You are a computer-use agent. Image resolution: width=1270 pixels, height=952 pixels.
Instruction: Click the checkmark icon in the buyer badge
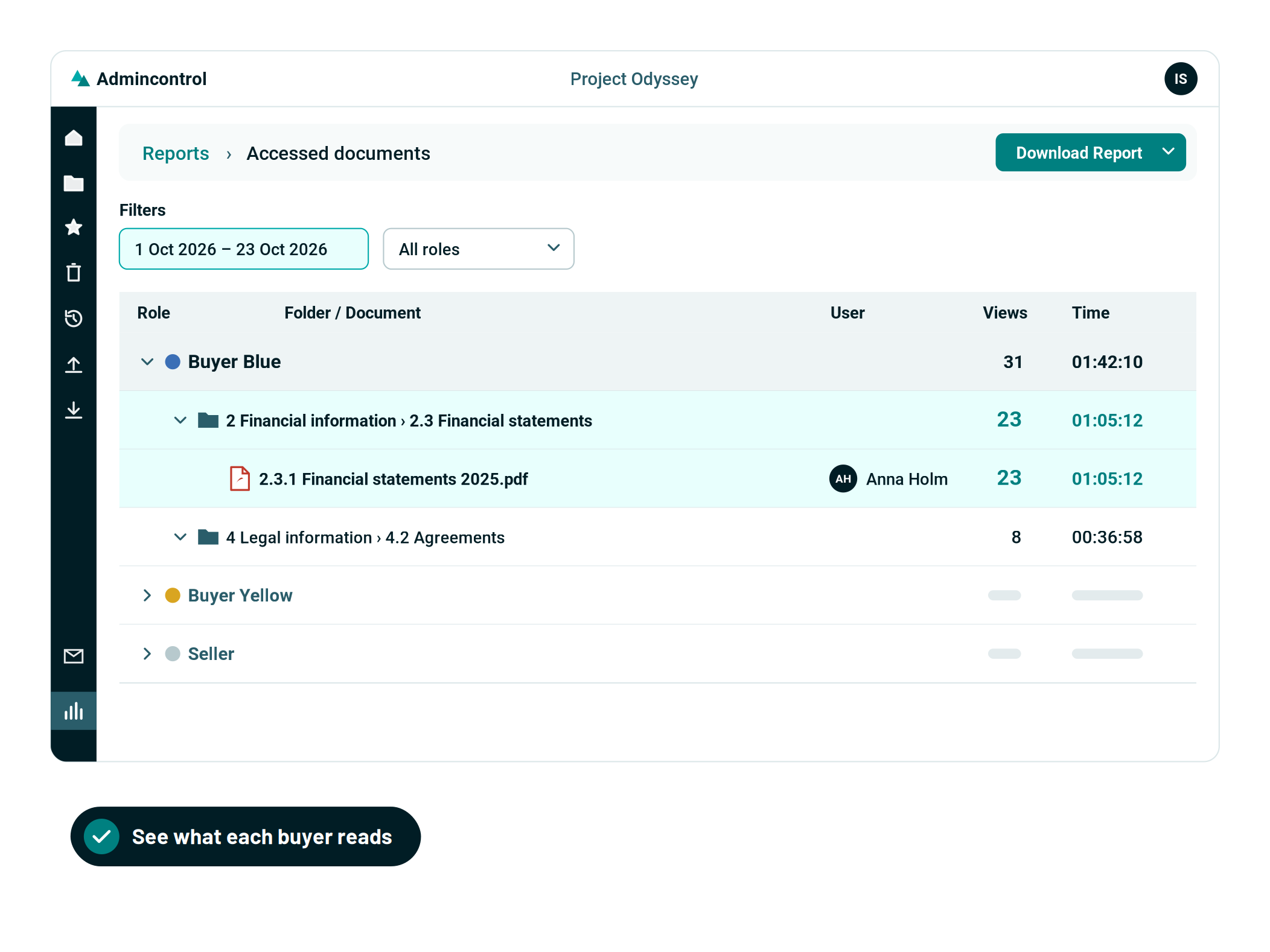click(x=101, y=836)
